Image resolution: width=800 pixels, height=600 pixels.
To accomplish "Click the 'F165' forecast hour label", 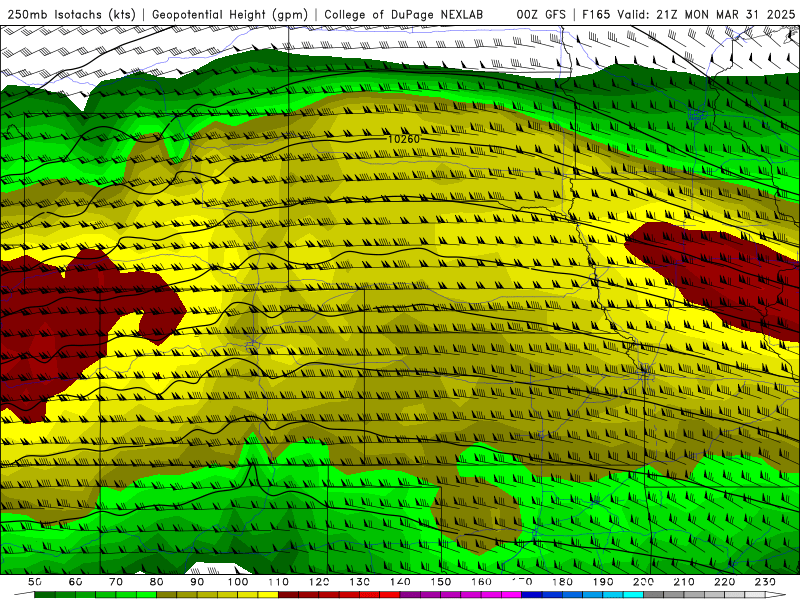I will 596,15.
